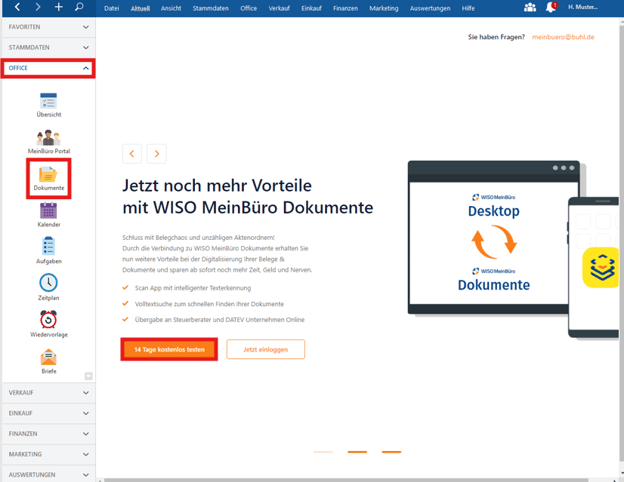Viewport: 624px width, 482px height.
Task: Open MeinBüro Portal from sidebar
Action: pos(48,139)
